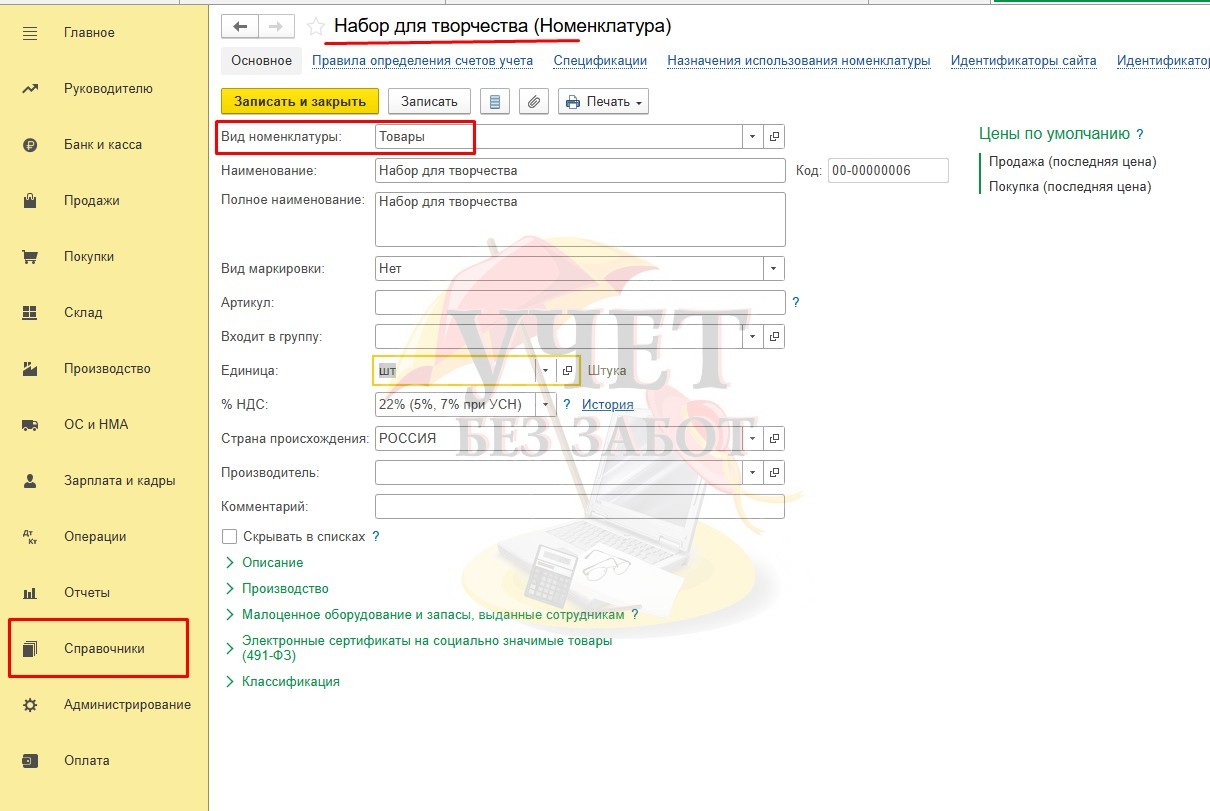The height and width of the screenshot is (811, 1210).
Task: Open the document report list icon
Action: 495,101
